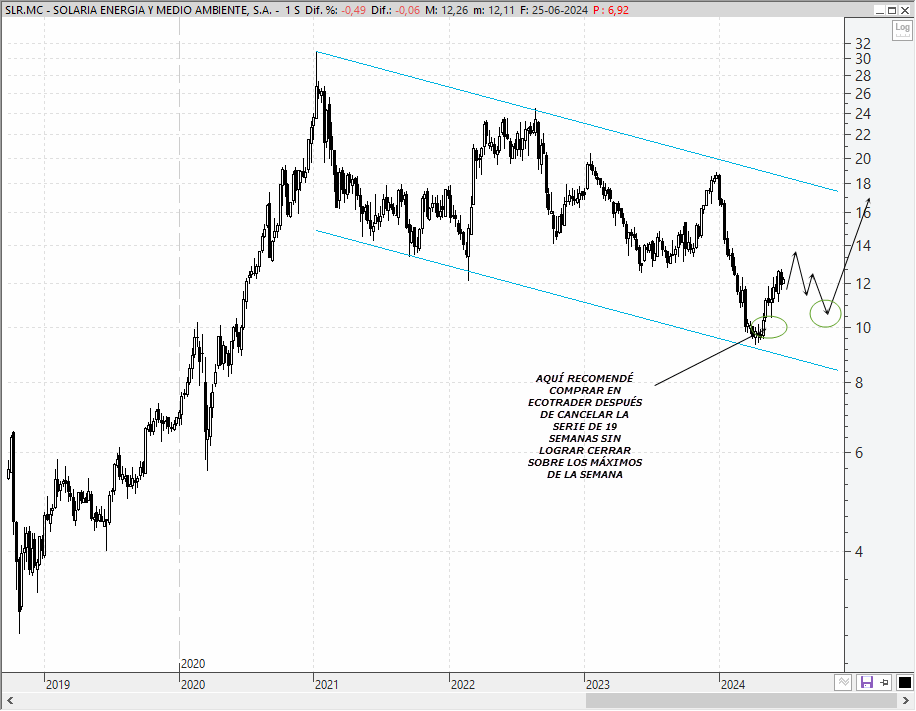Click the 2024 label on time axis
Image resolution: width=916 pixels, height=711 pixels.
[733, 684]
